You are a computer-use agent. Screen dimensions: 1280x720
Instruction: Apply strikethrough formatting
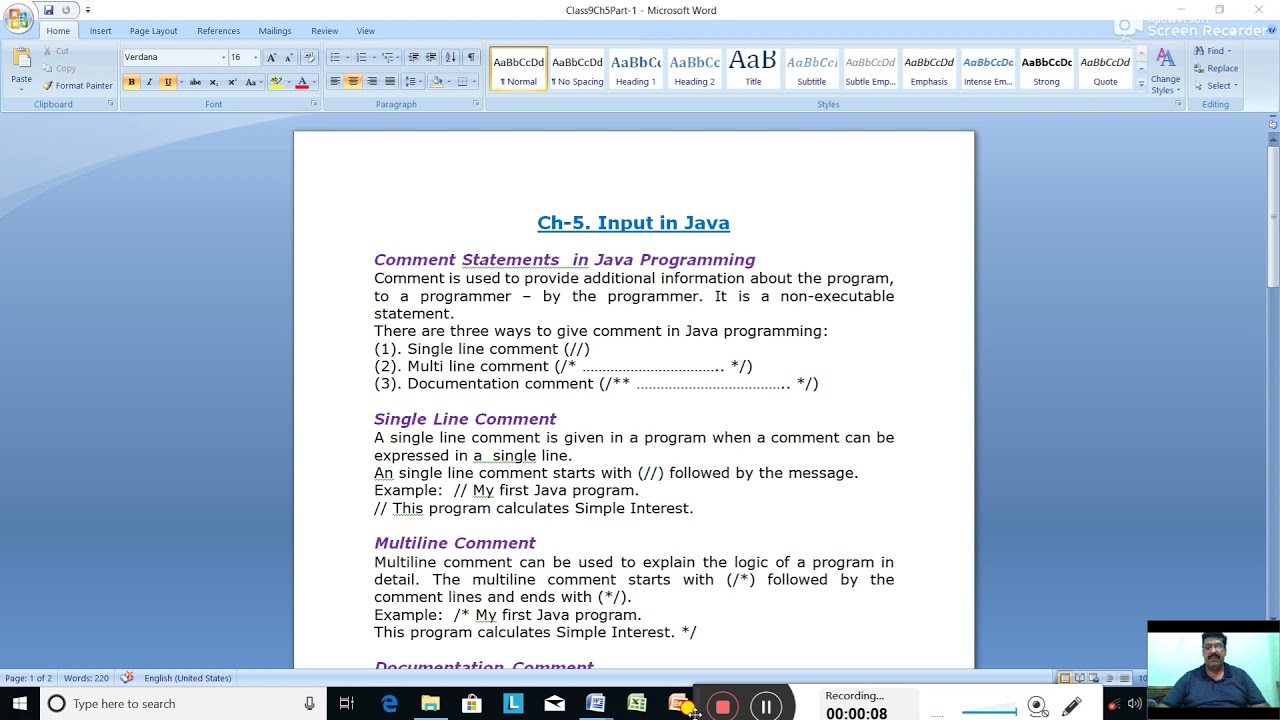point(195,82)
